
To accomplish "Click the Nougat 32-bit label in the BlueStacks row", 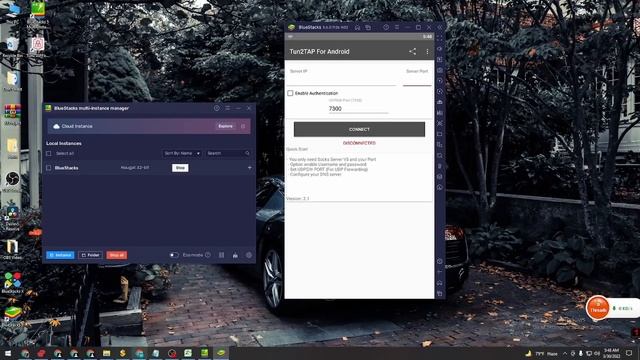I will point(135,168).
